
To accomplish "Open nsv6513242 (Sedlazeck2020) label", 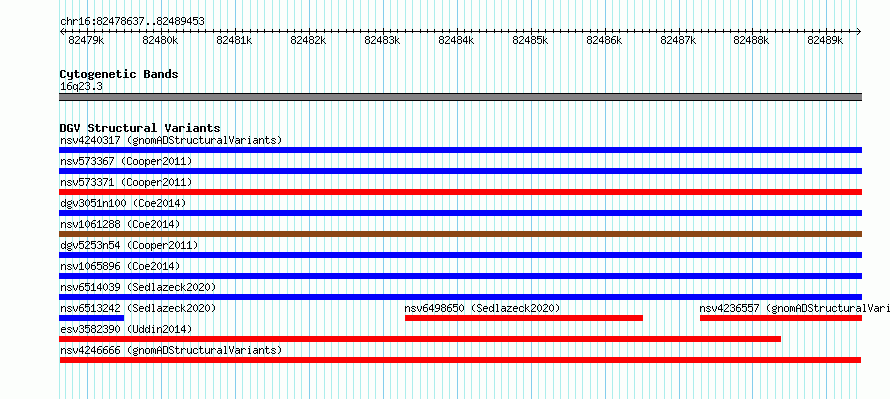I will [138, 308].
